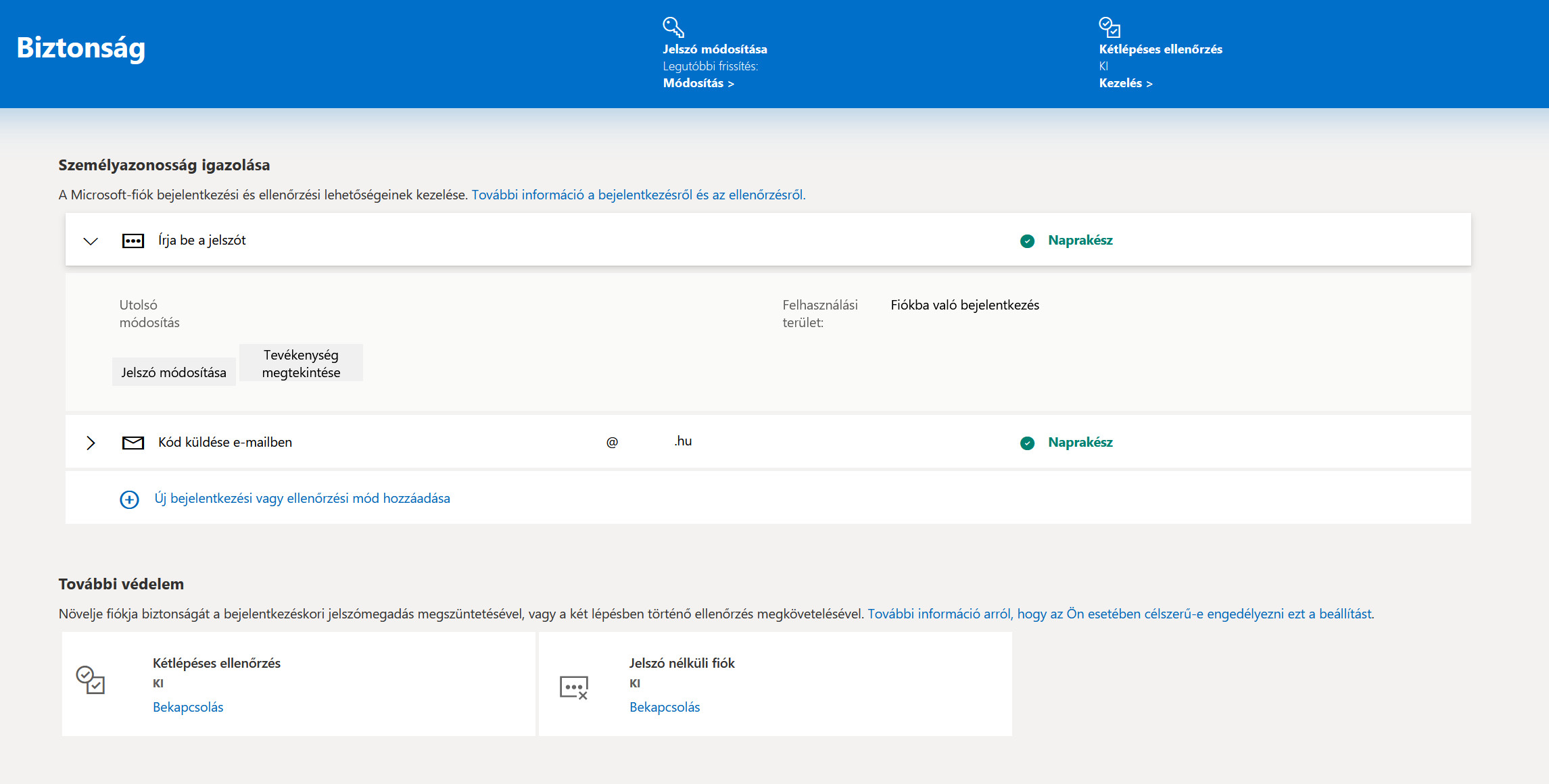Collapse the Írja be a jelszót section
Screen dimensions: 1549x784
point(91,241)
